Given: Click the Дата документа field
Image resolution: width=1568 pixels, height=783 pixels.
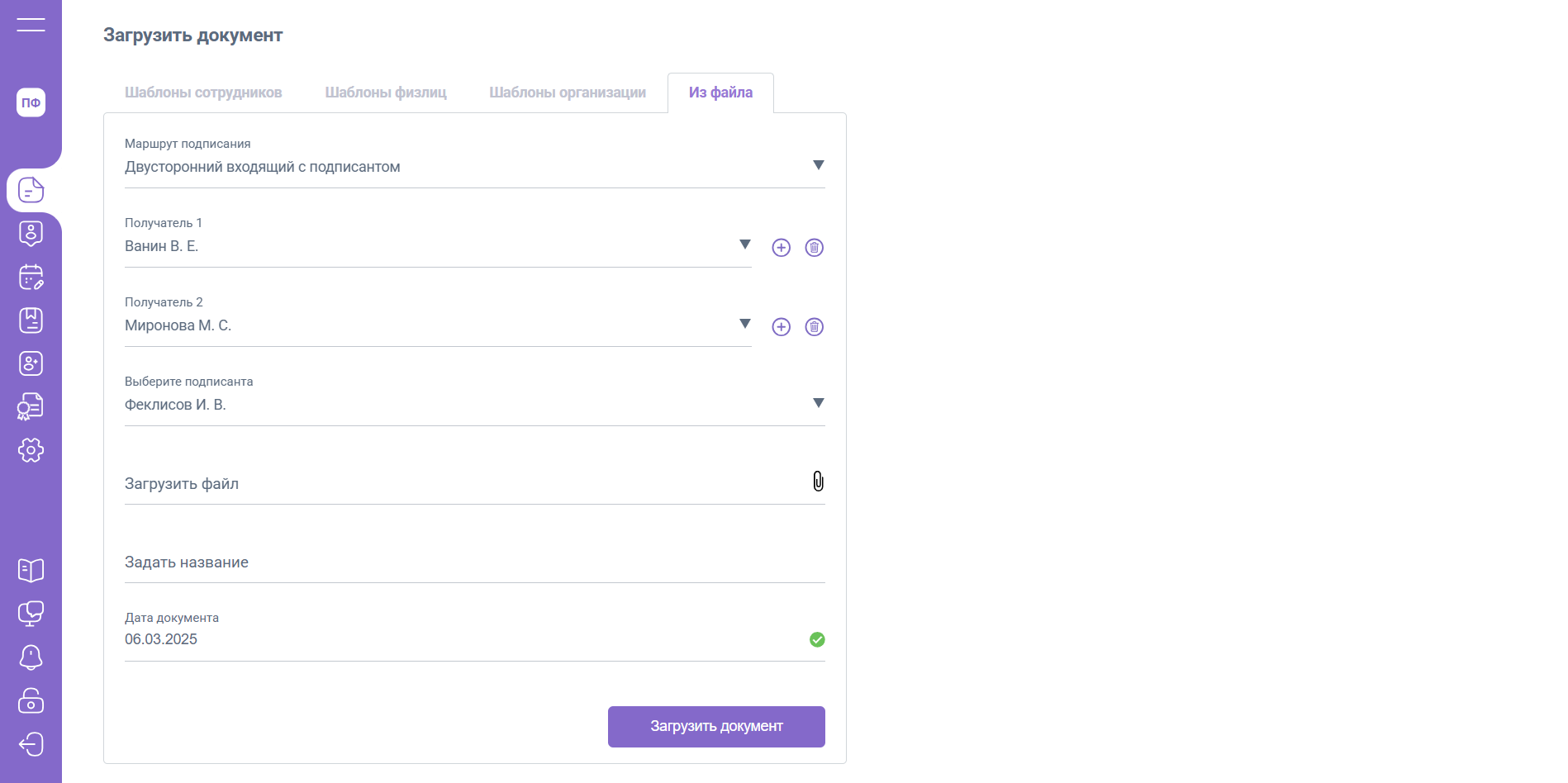Looking at the screenshot, I should (x=463, y=639).
